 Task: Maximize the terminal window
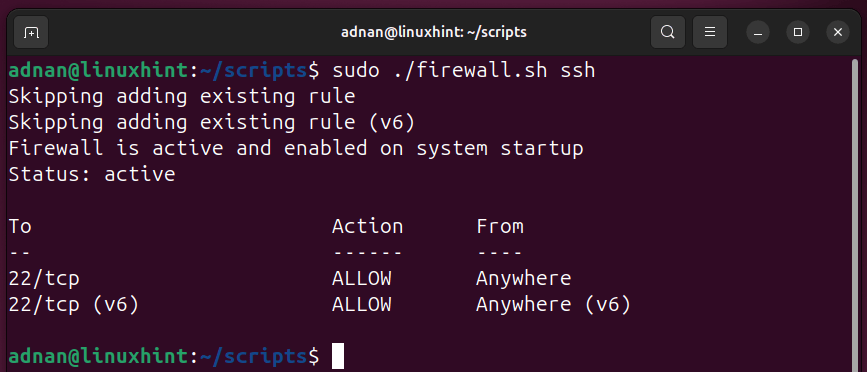[x=798, y=33]
